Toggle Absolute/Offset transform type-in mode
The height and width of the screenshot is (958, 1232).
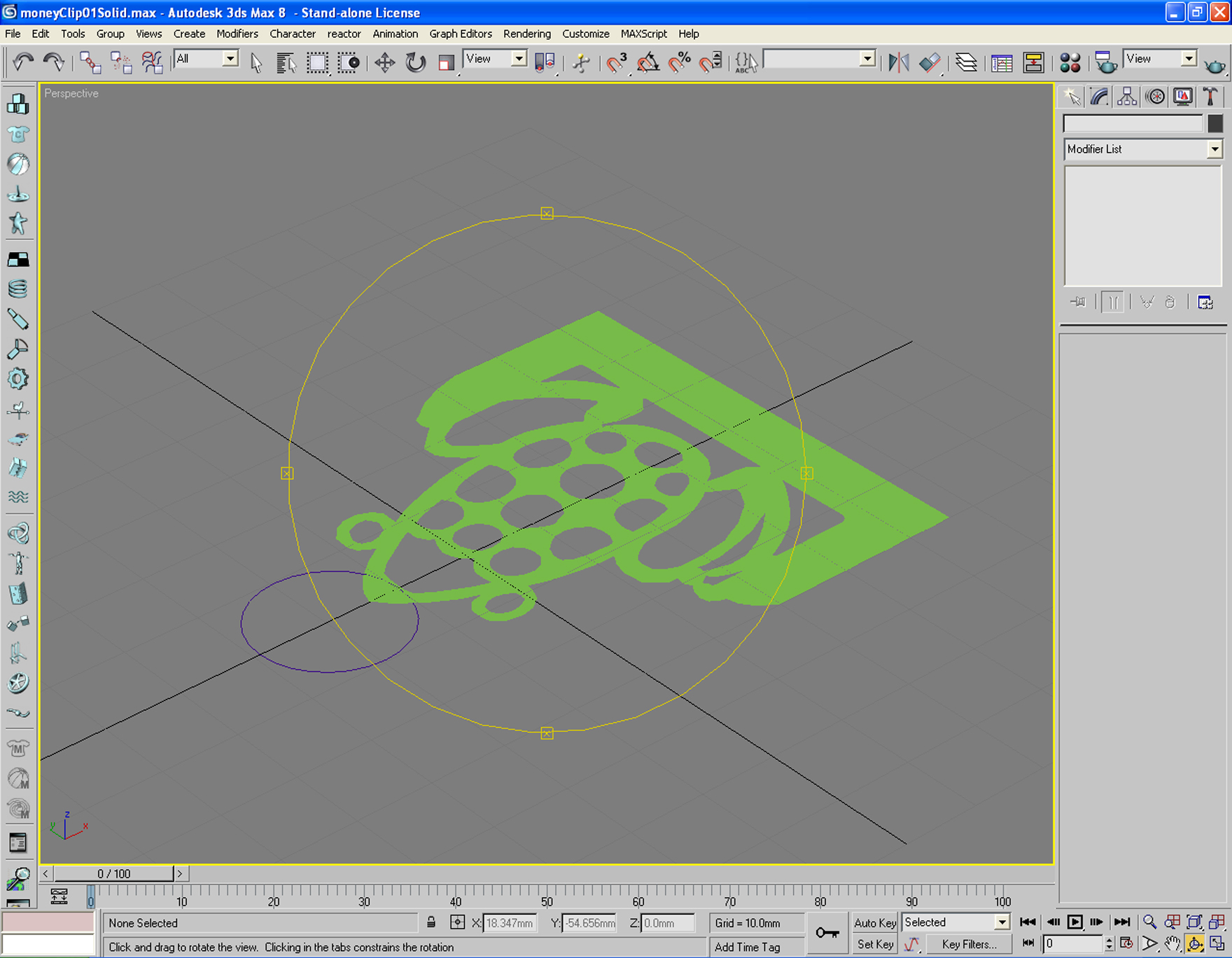pyautogui.click(x=457, y=922)
